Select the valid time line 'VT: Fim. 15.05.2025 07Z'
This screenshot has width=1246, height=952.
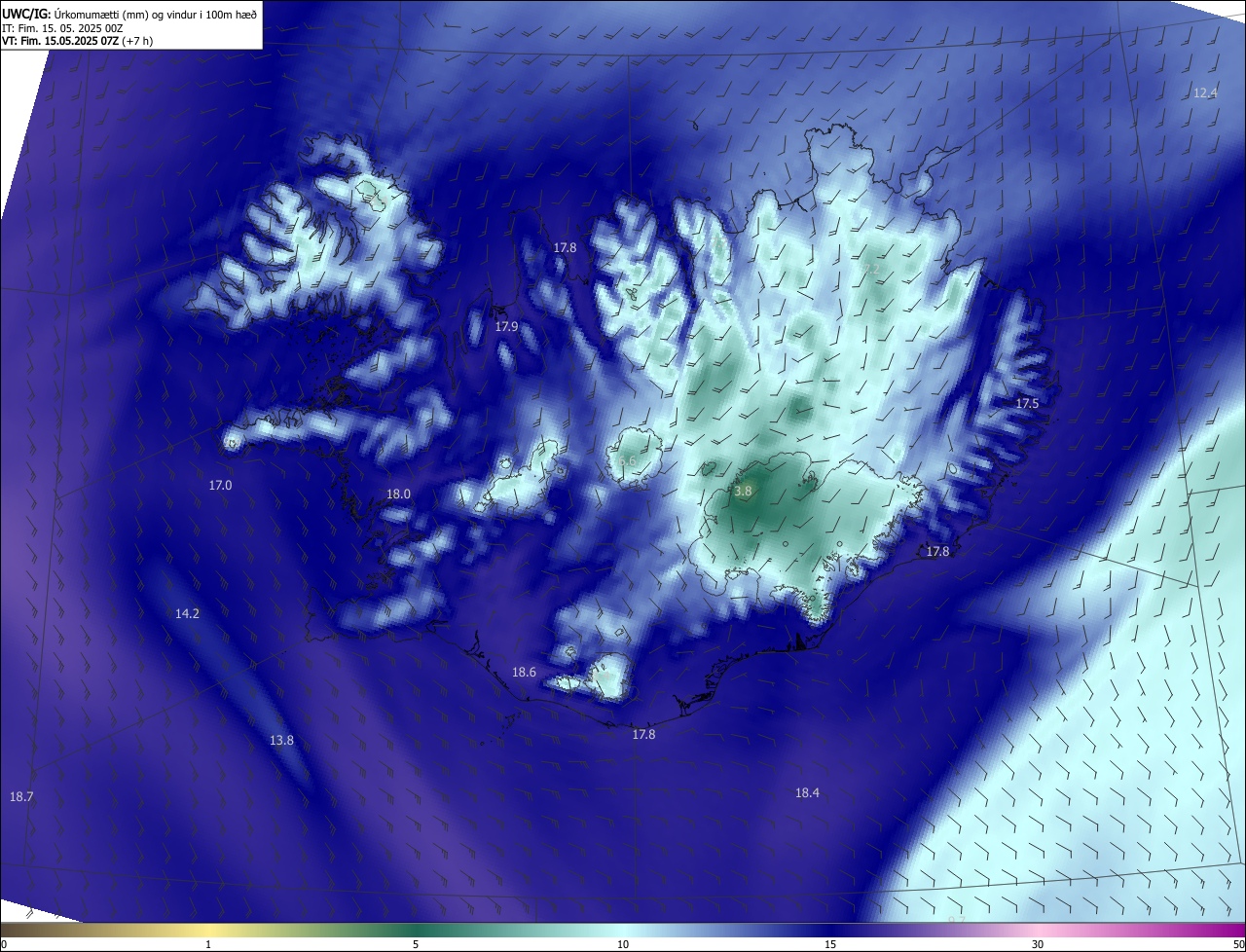point(59,41)
